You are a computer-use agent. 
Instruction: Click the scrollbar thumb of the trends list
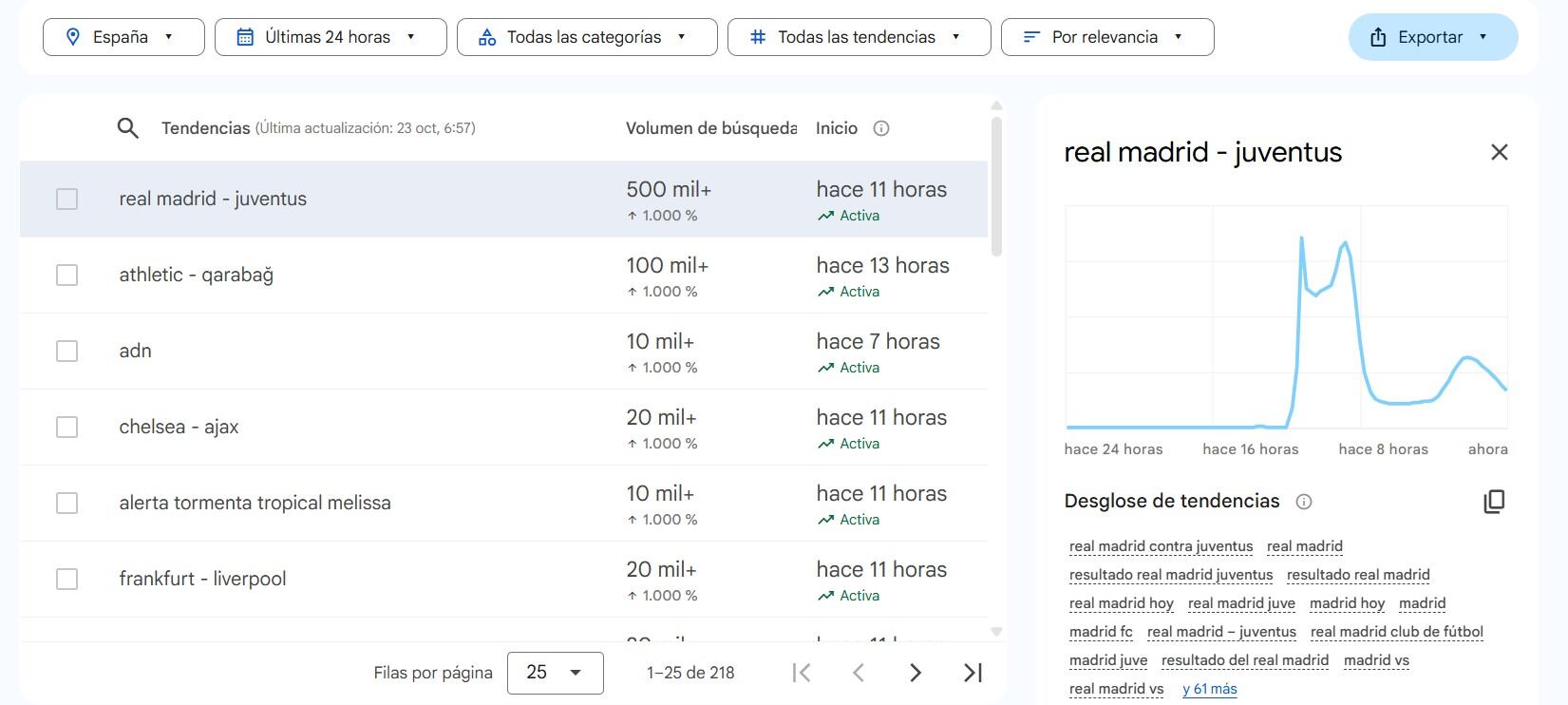point(996,186)
